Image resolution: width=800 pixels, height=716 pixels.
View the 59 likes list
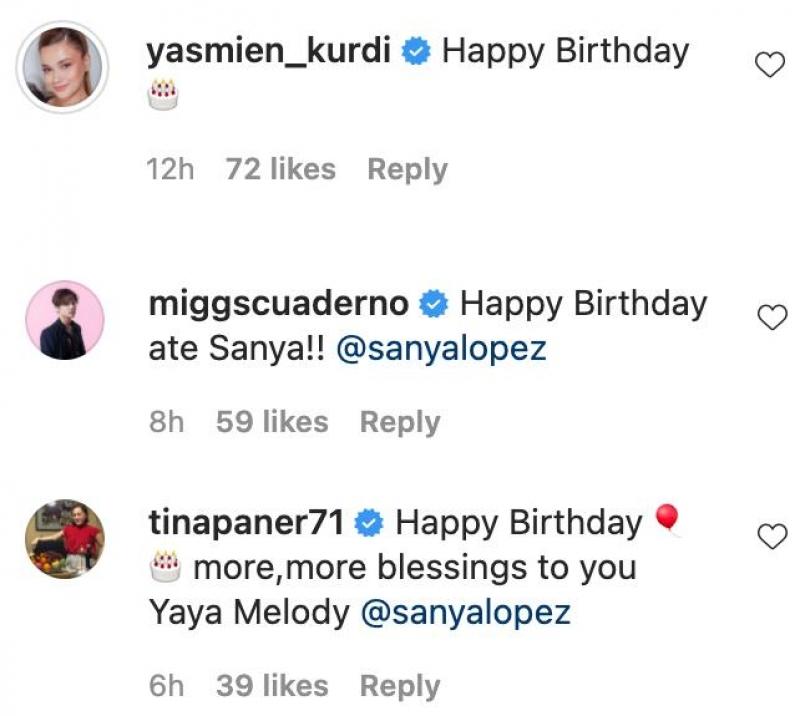coord(272,422)
